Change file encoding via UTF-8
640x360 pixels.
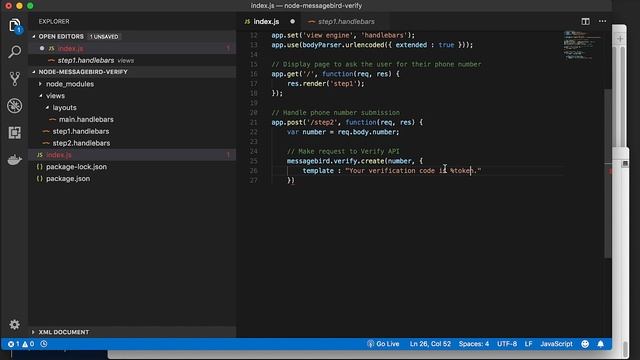tap(507, 344)
